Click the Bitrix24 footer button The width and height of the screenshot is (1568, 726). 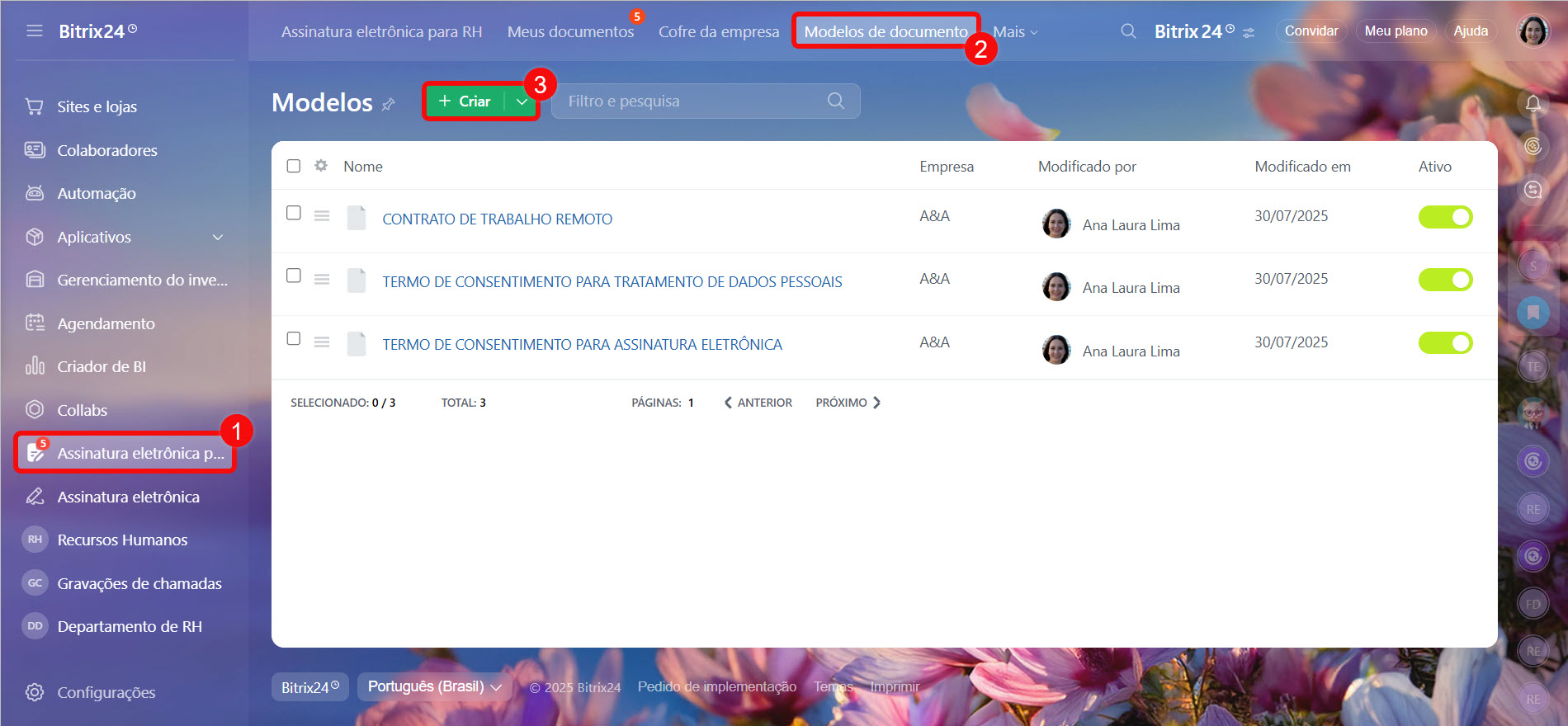[309, 686]
